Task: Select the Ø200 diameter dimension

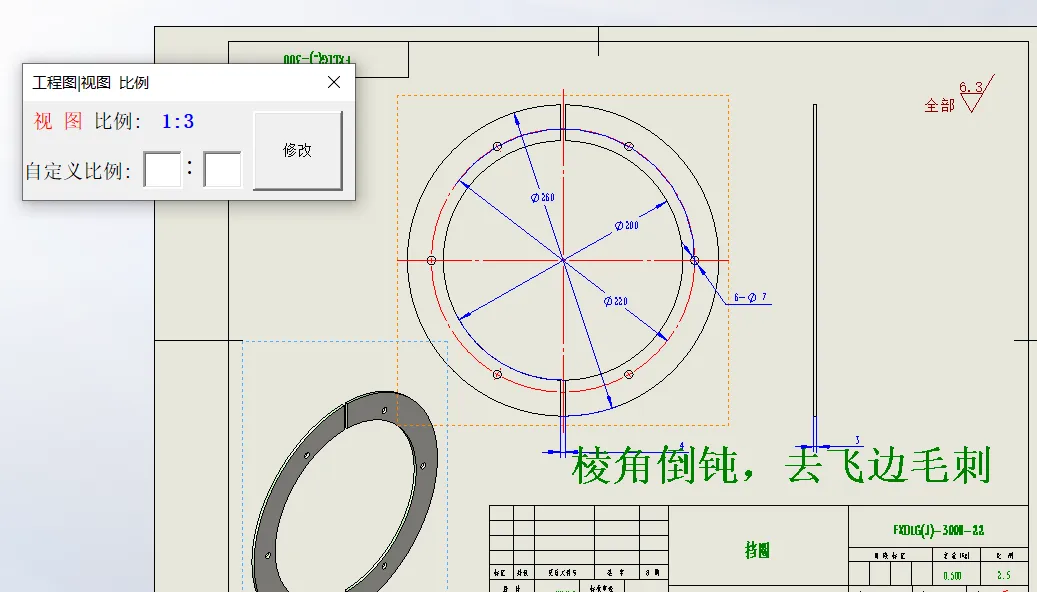Action: click(x=626, y=226)
